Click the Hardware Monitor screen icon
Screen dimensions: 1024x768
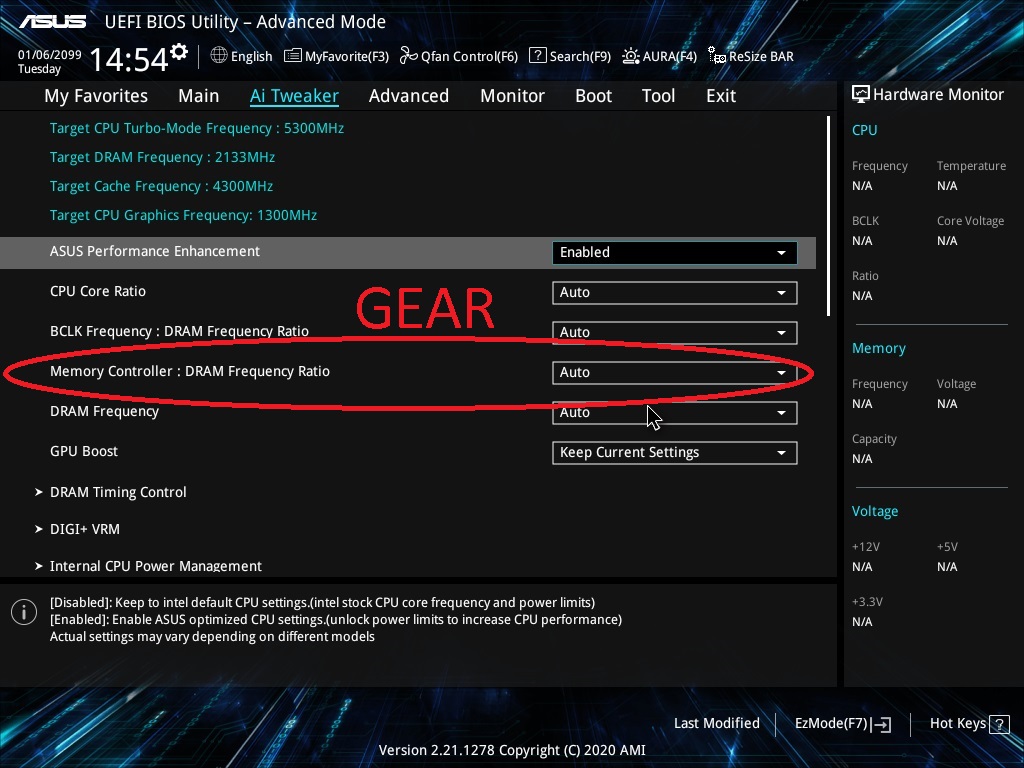pos(861,94)
